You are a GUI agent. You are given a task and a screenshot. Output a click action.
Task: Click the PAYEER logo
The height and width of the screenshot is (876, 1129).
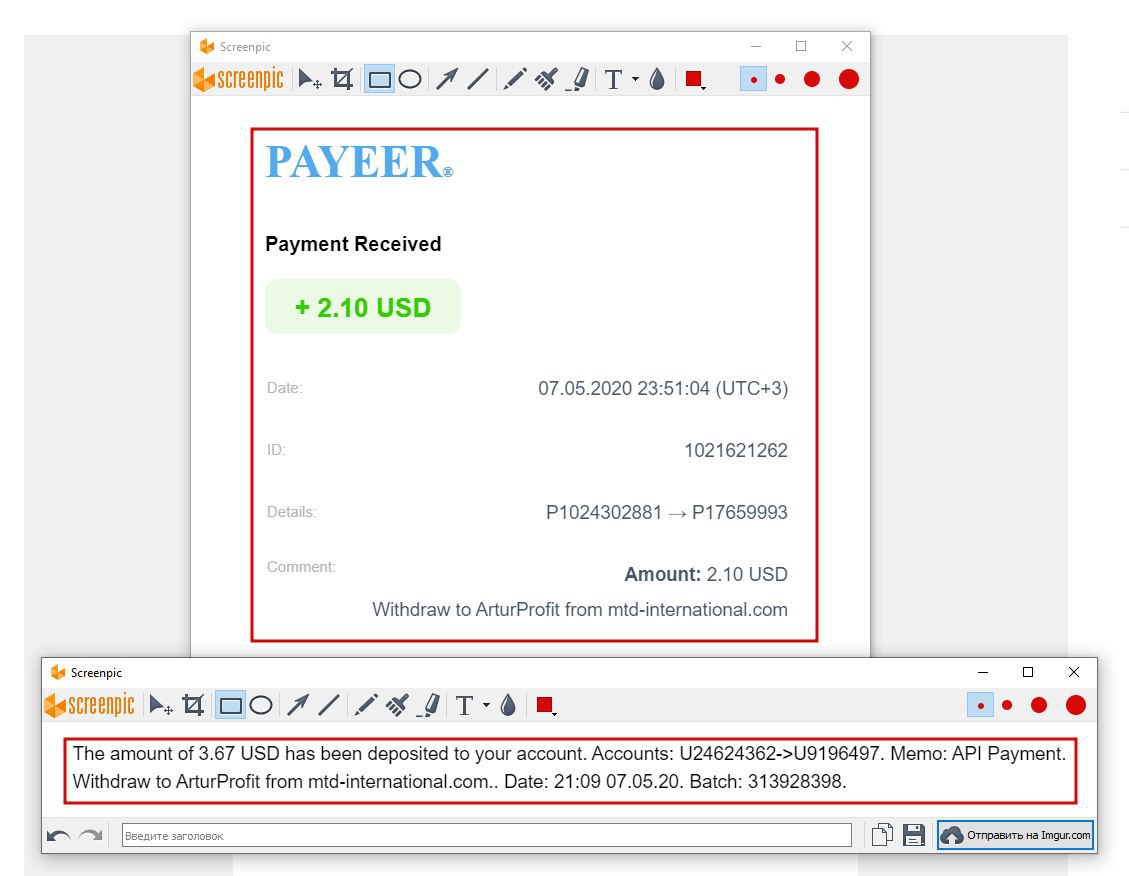[359, 161]
